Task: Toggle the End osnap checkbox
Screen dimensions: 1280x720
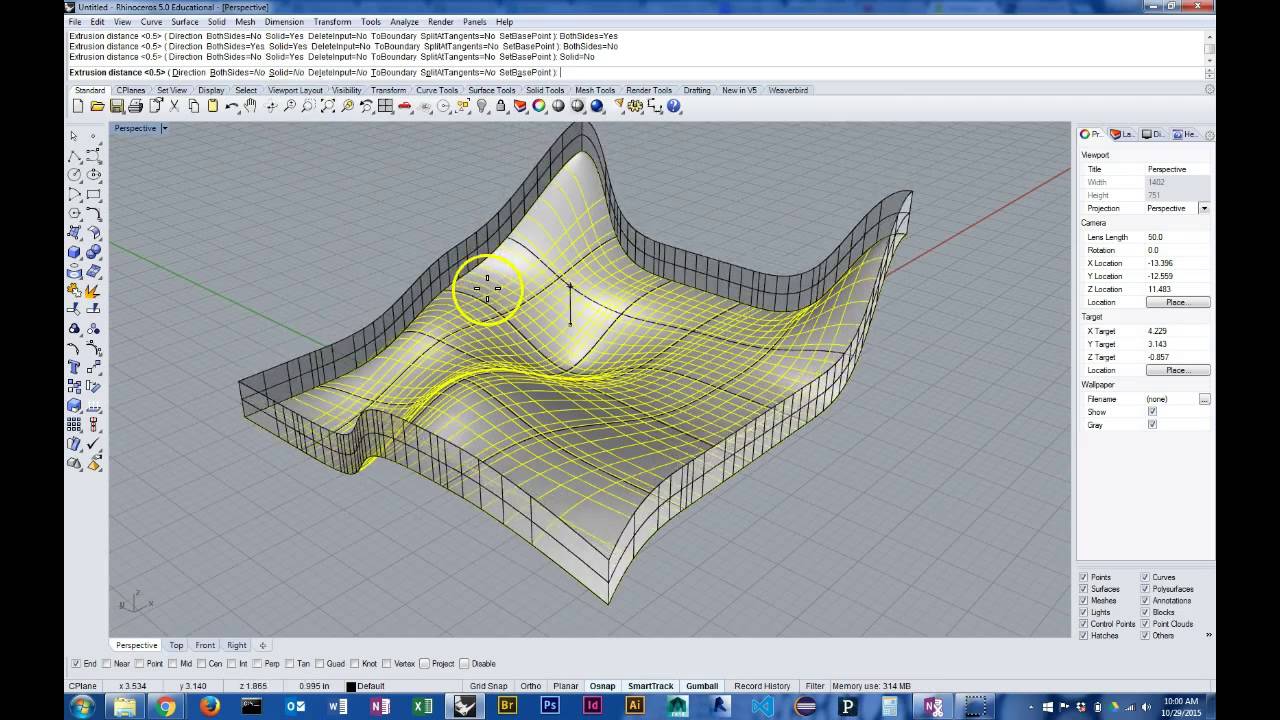Action: coord(76,664)
